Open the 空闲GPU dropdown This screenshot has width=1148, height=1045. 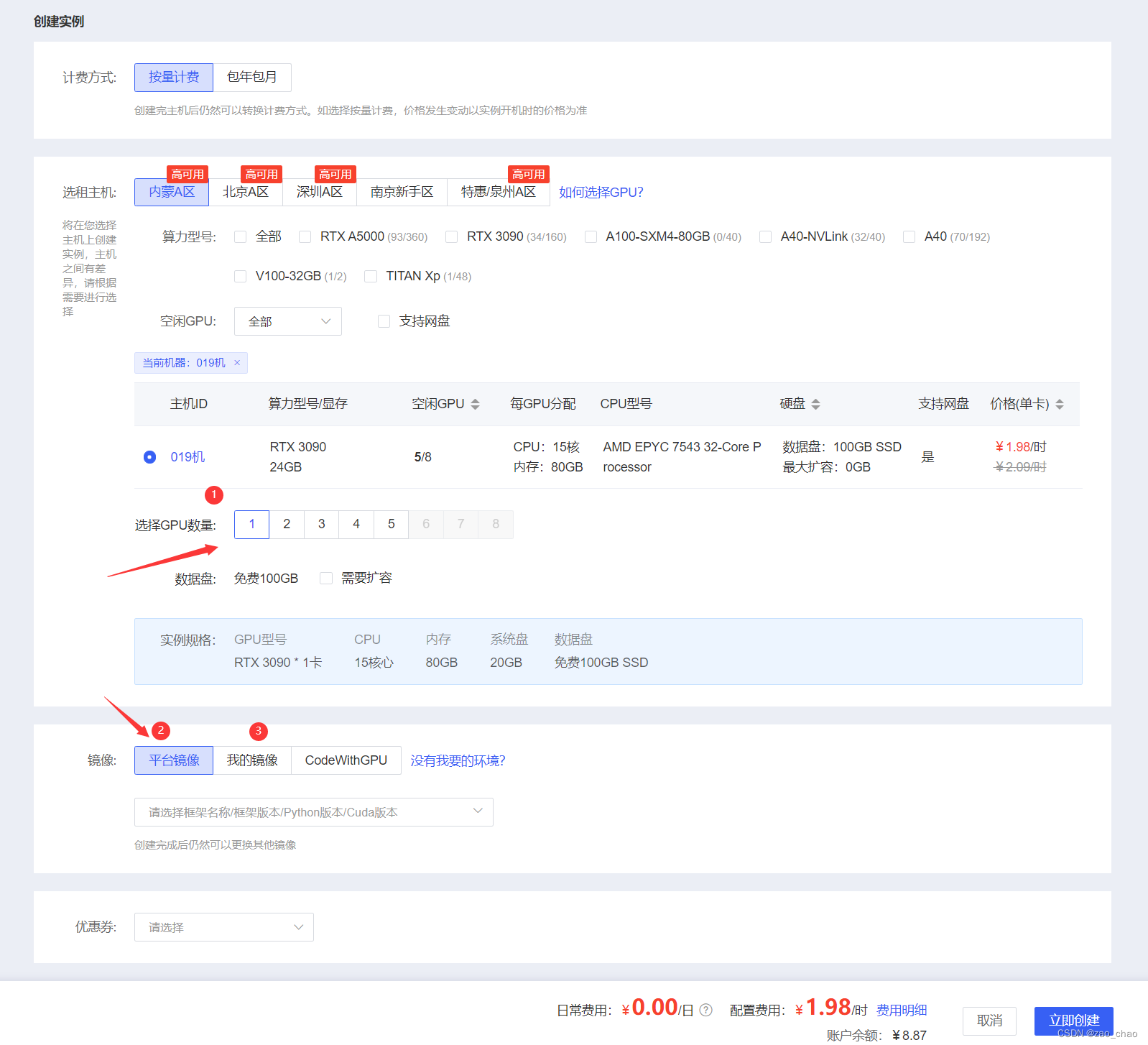[288, 321]
